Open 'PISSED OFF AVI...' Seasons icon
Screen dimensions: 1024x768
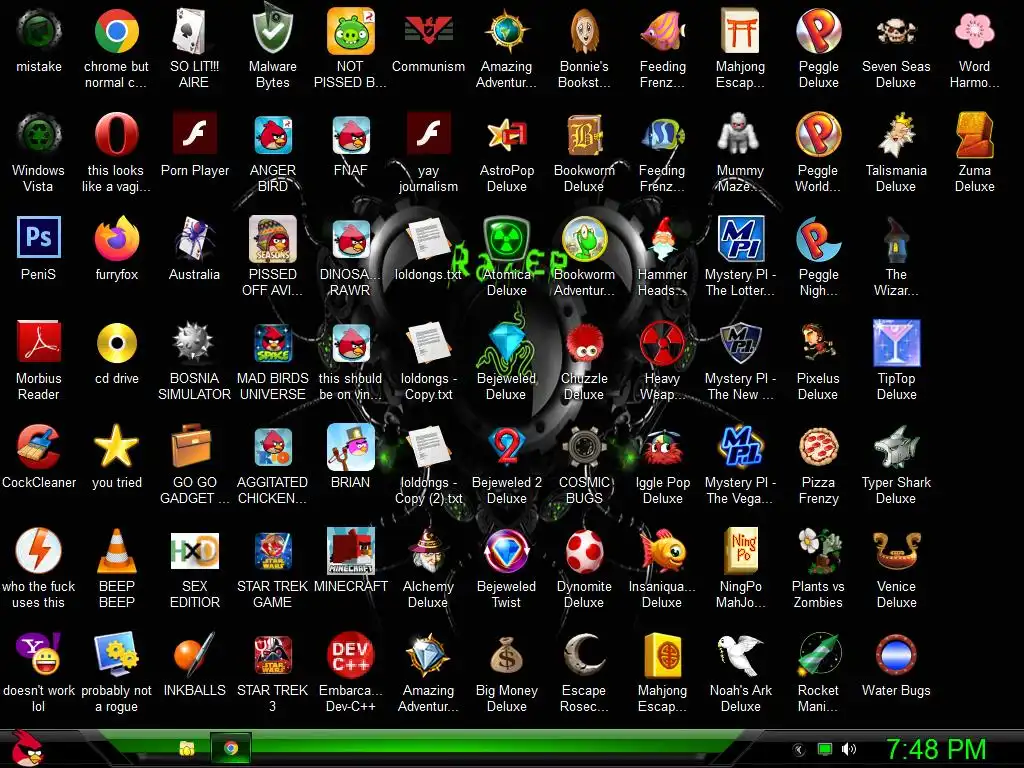272,238
